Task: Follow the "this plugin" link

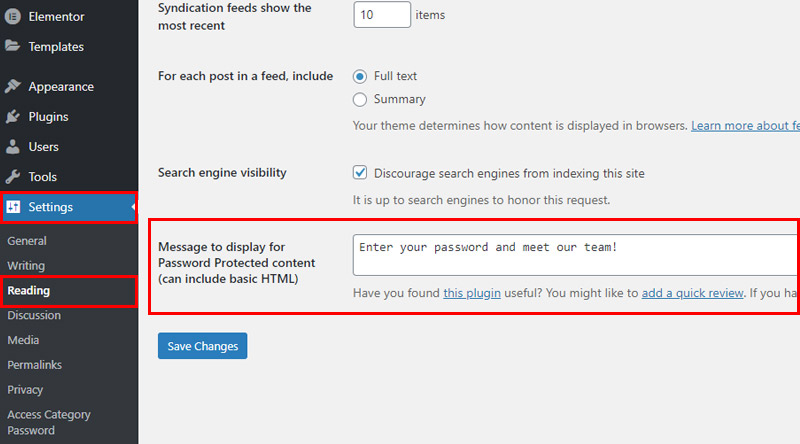Action: pyautogui.click(x=472, y=293)
